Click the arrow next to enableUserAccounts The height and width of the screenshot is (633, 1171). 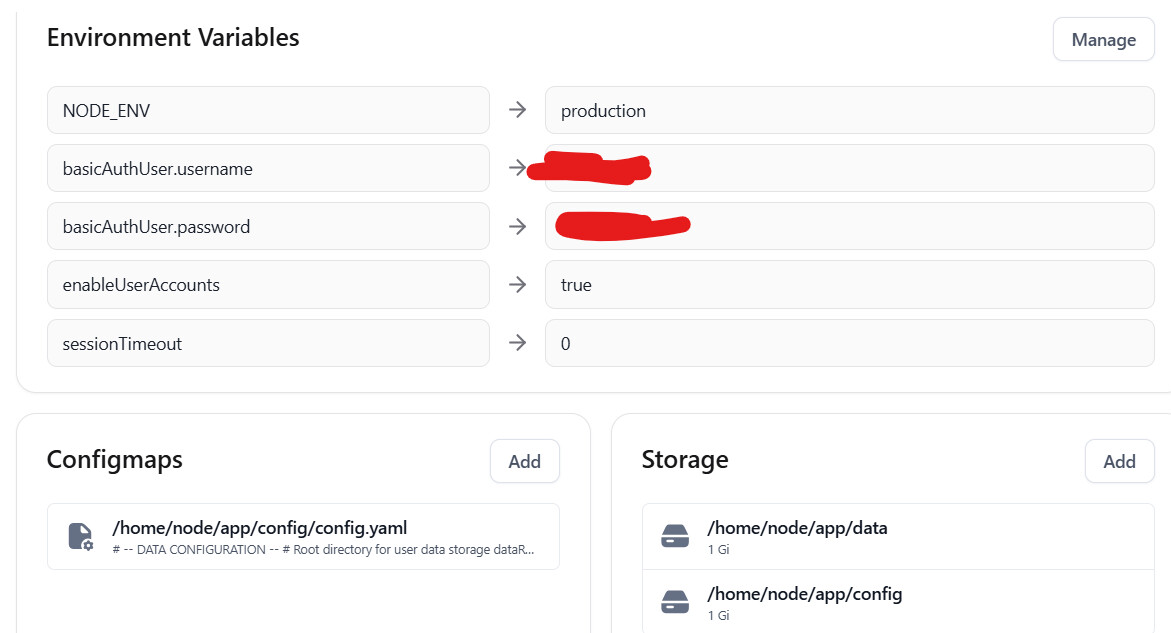(x=517, y=285)
